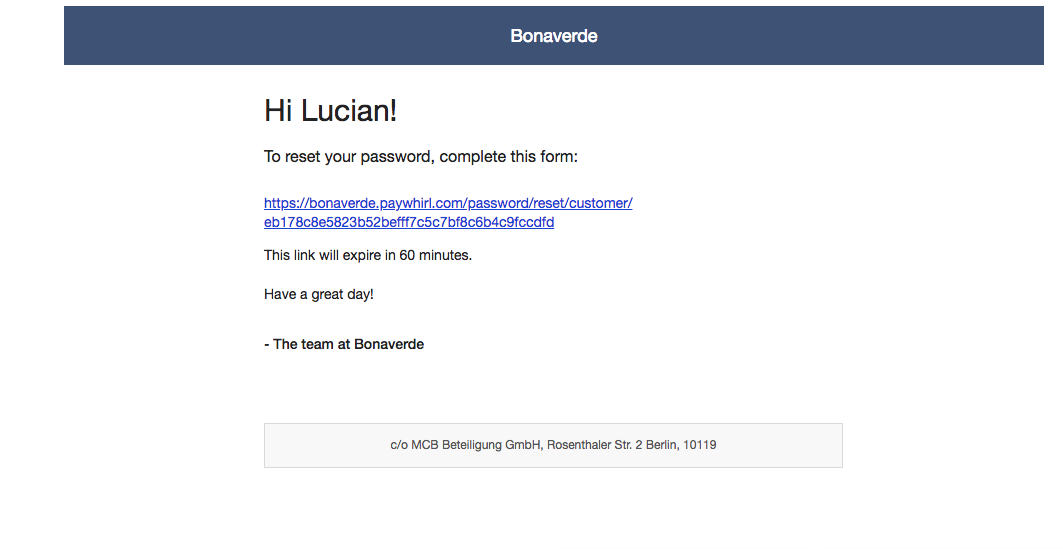Click the 'c/o' prefix in the footer address

(x=399, y=445)
